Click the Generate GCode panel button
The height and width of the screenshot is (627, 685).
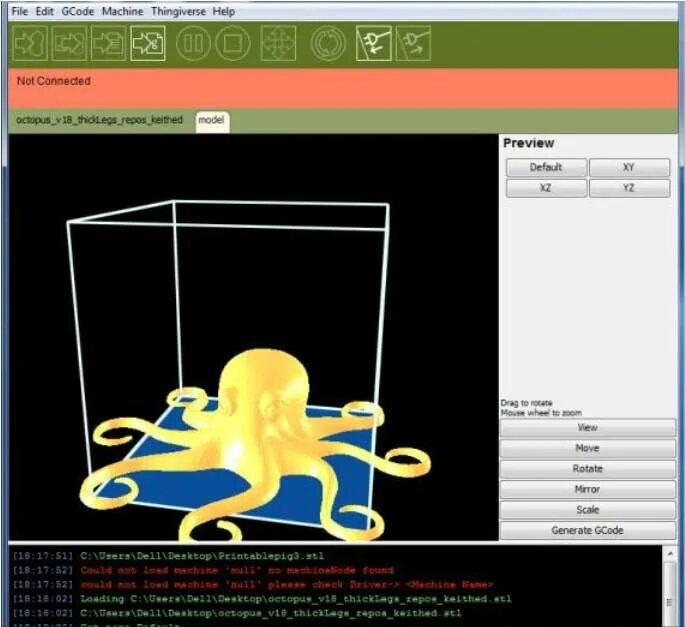[588, 530]
